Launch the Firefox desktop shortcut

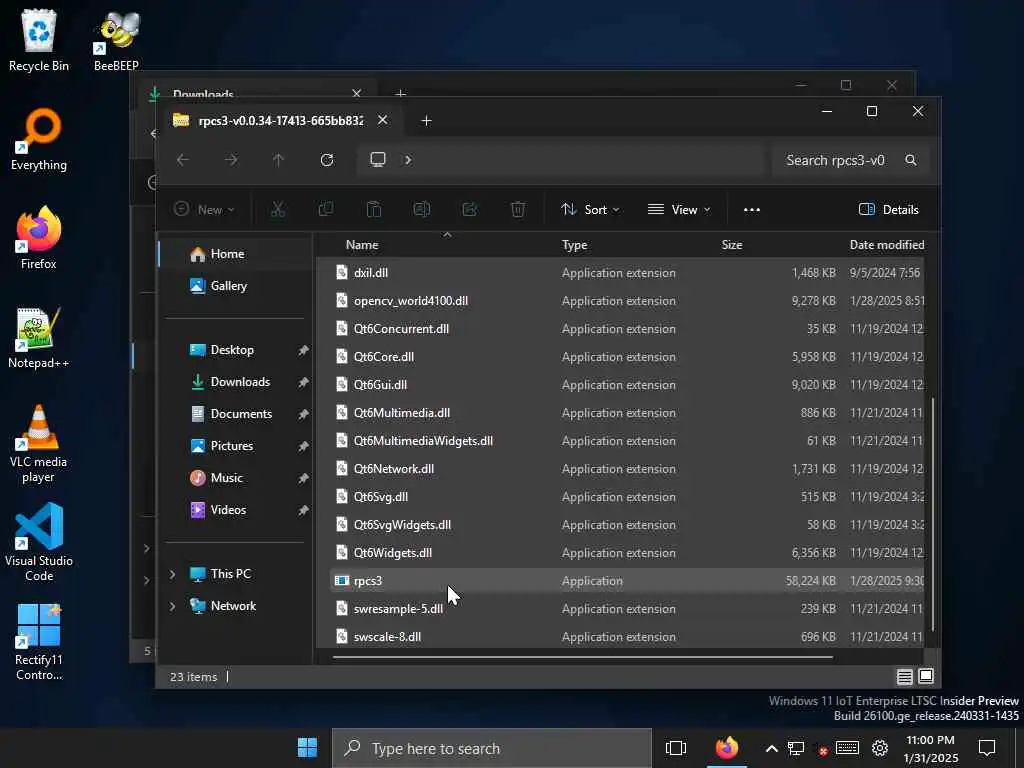pos(39,238)
